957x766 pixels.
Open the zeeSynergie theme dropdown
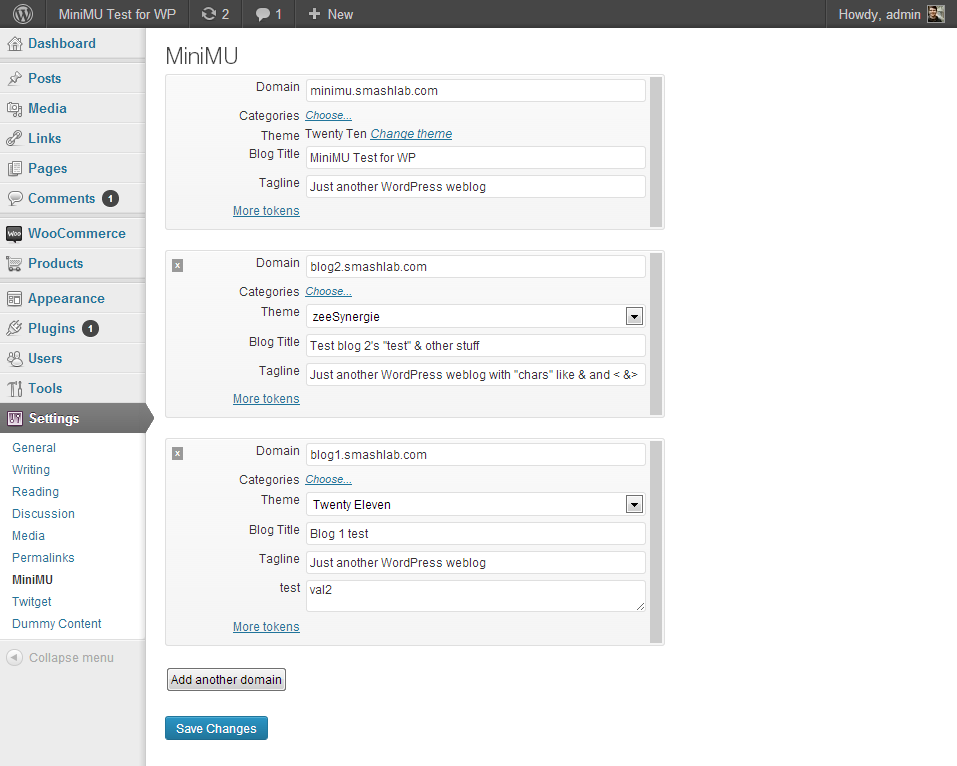pyautogui.click(x=634, y=316)
